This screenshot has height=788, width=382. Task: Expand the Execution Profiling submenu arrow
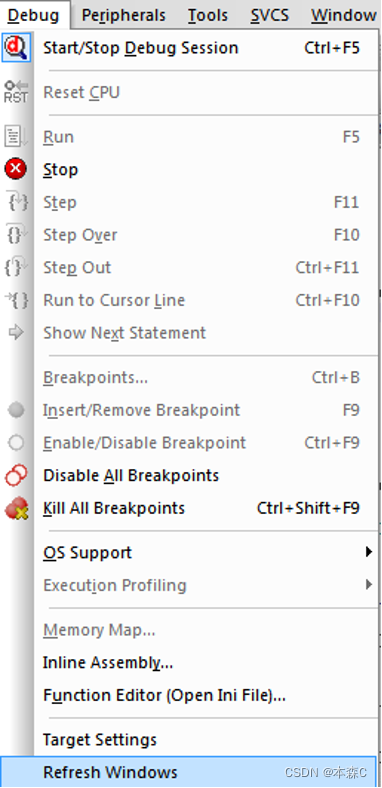(x=369, y=584)
